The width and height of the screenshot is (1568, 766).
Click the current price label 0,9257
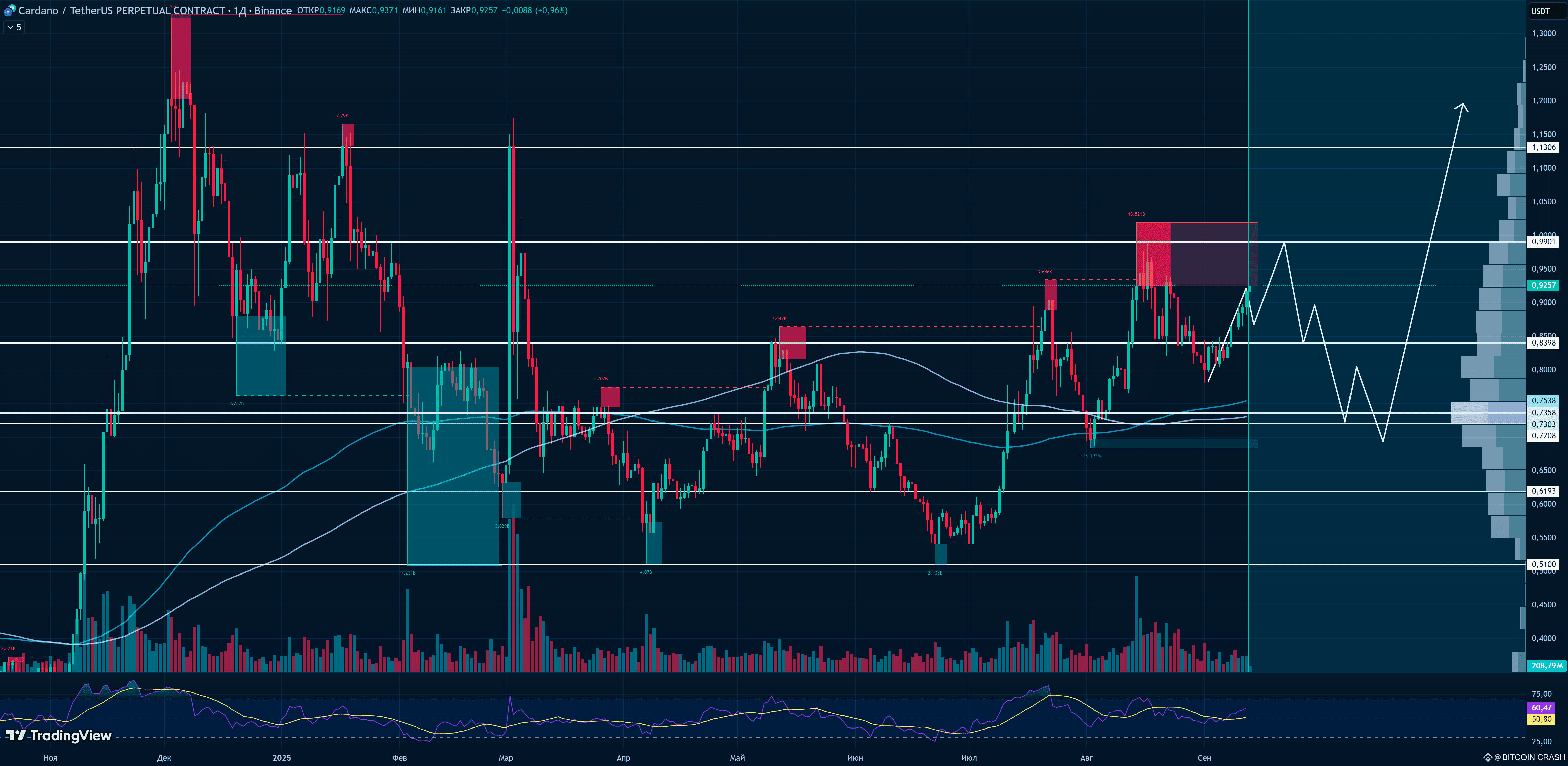(1544, 285)
